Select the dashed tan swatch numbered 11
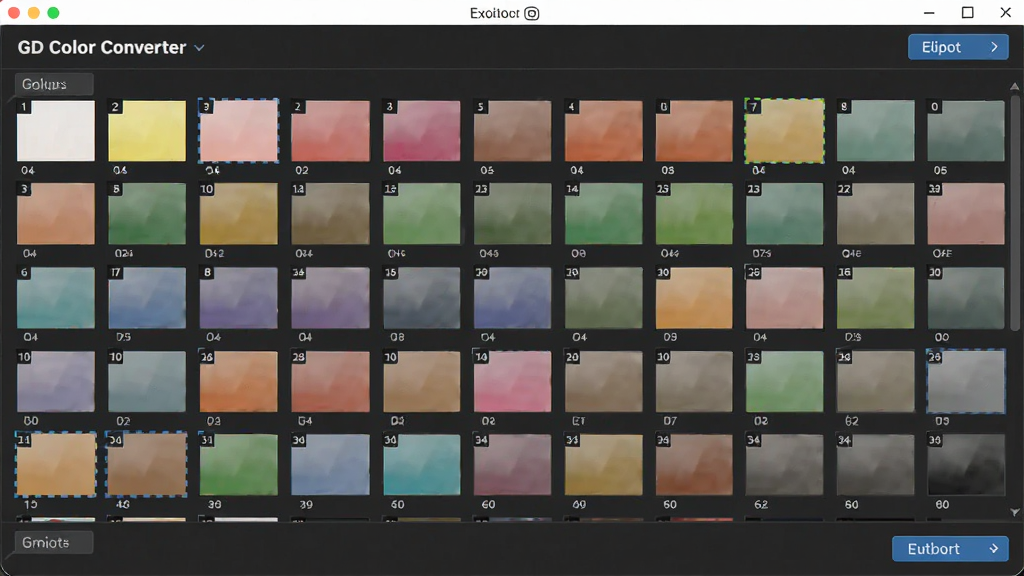Viewport: 1024px width, 576px height. (56, 464)
